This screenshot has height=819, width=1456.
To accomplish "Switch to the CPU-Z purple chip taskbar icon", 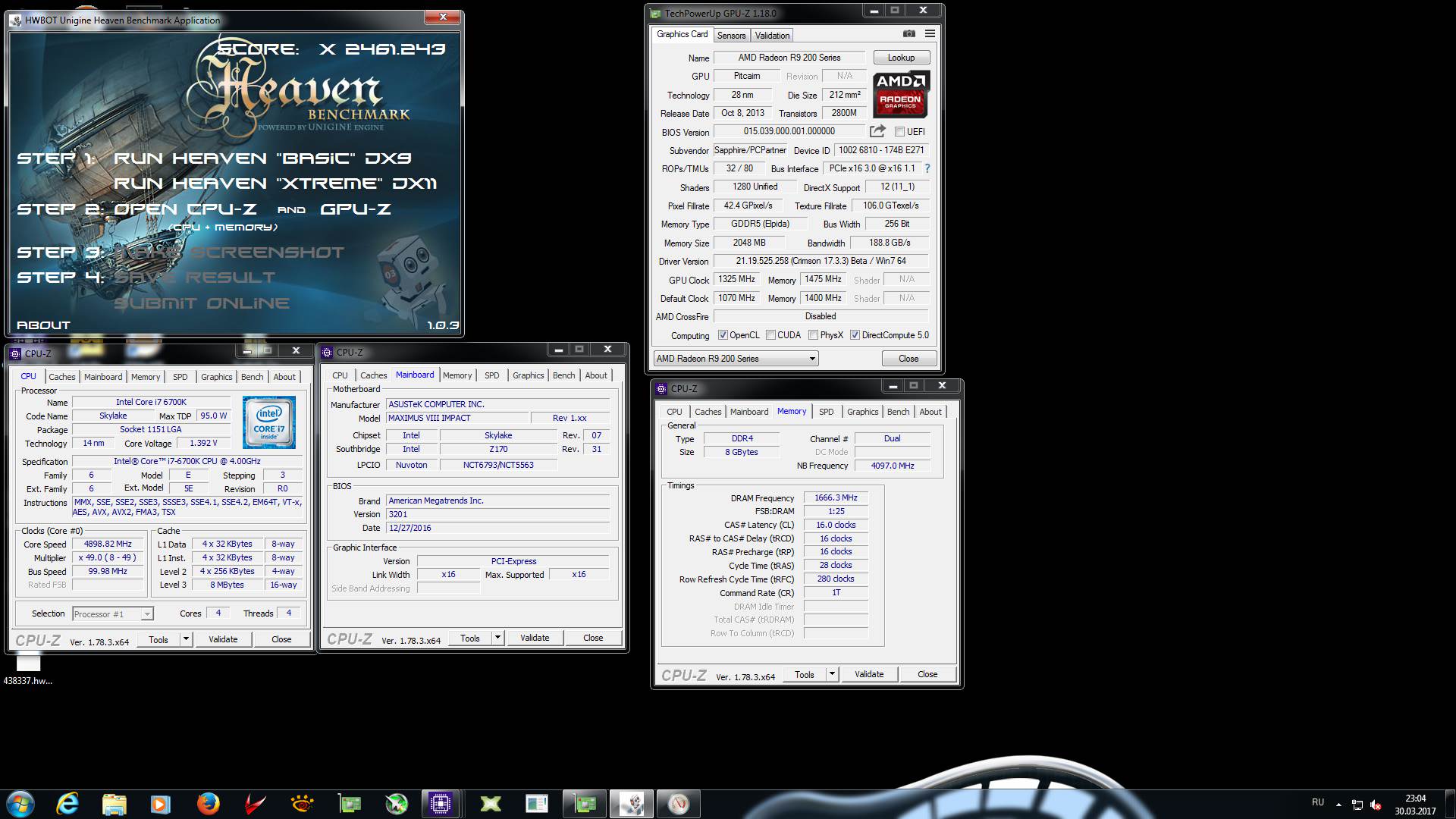I will coord(441,804).
